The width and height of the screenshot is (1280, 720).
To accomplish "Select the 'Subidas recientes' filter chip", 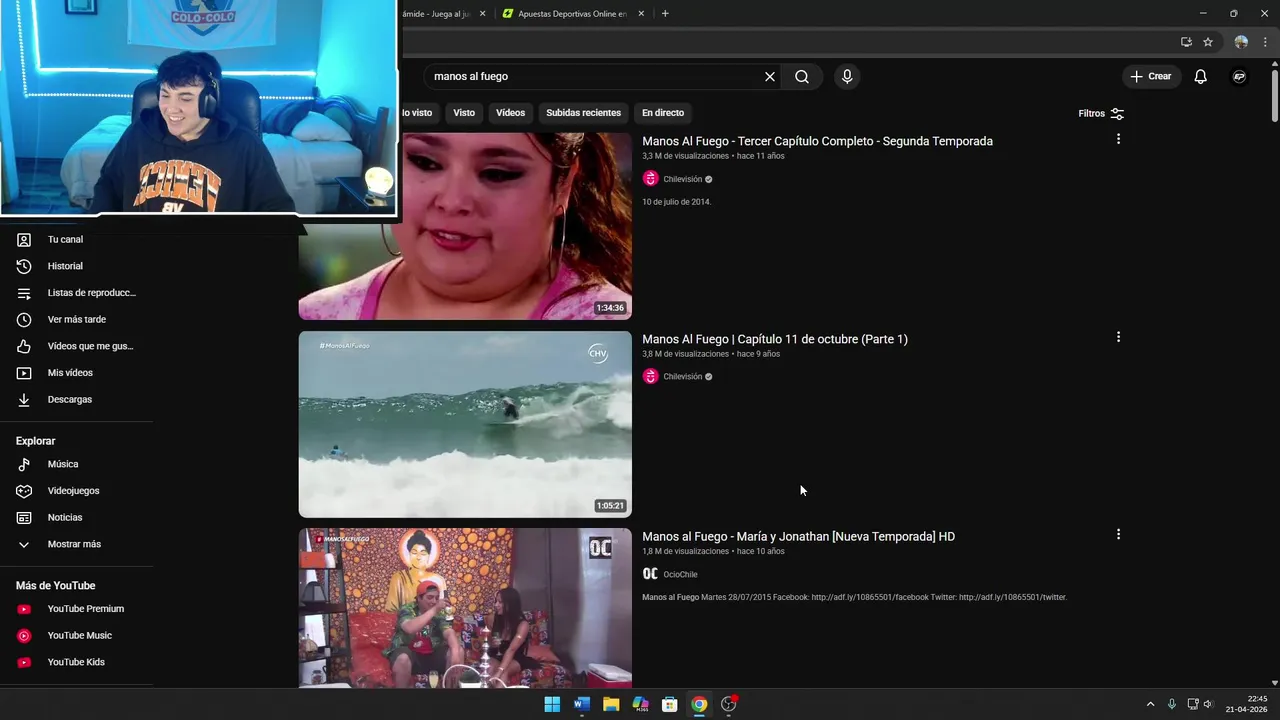I will (583, 113).
